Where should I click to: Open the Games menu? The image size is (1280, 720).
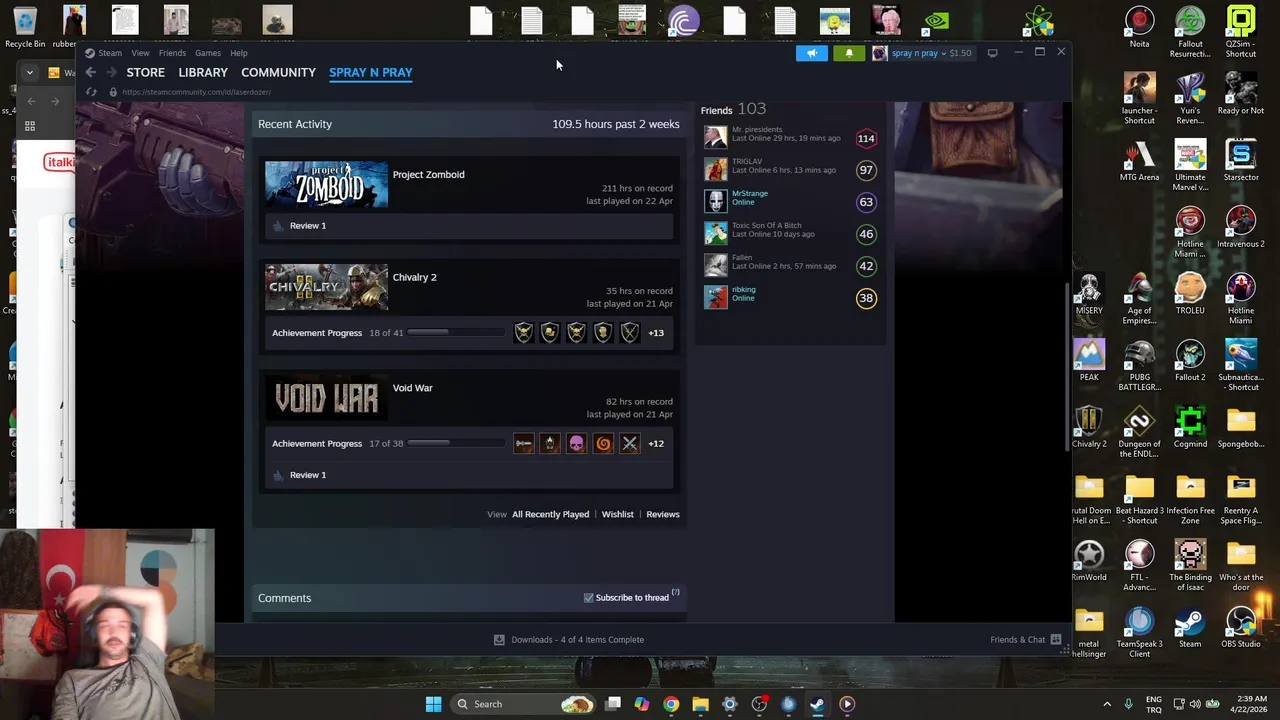coord(208,53)
